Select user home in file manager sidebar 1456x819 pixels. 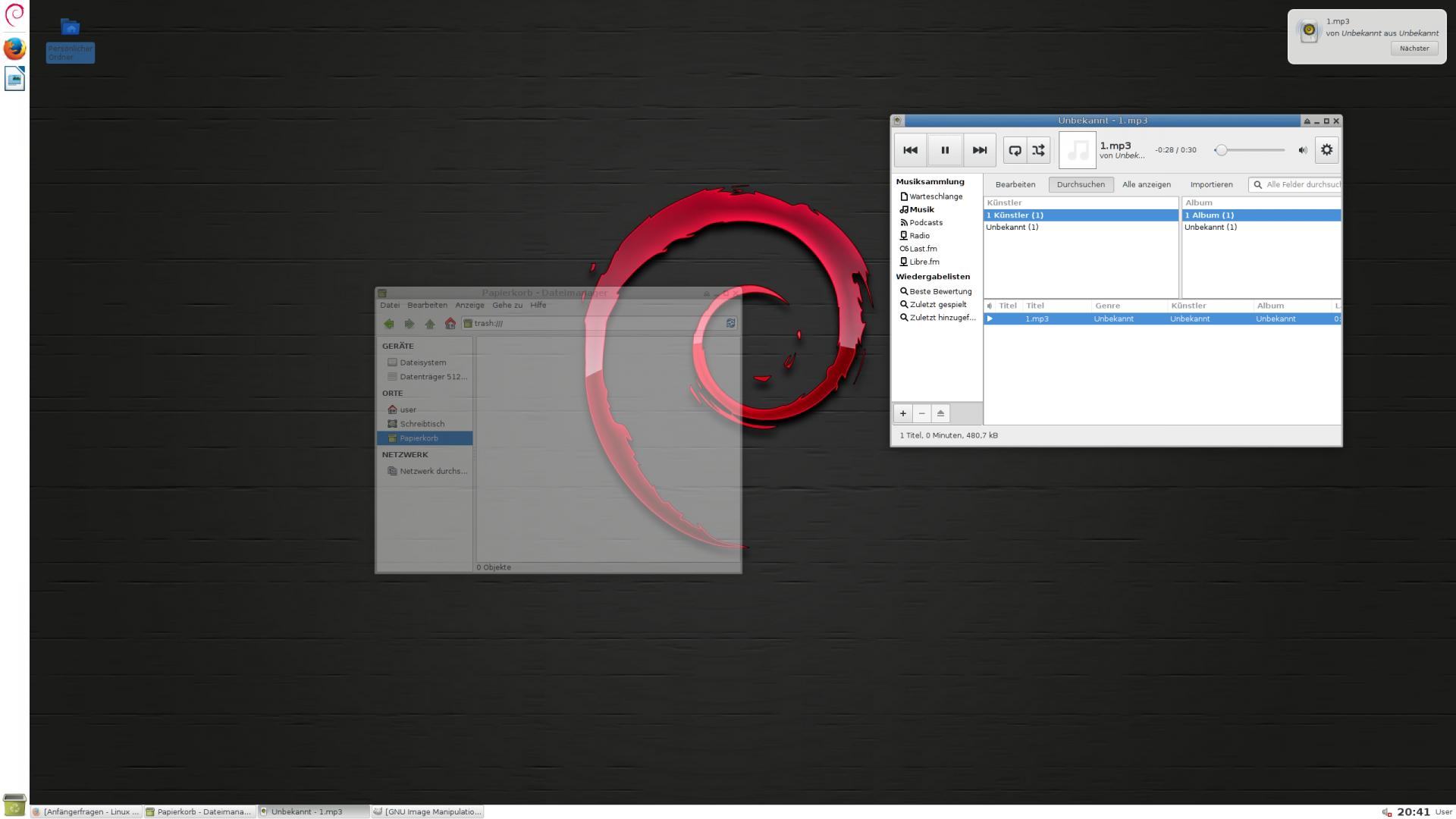coord(424,409)
